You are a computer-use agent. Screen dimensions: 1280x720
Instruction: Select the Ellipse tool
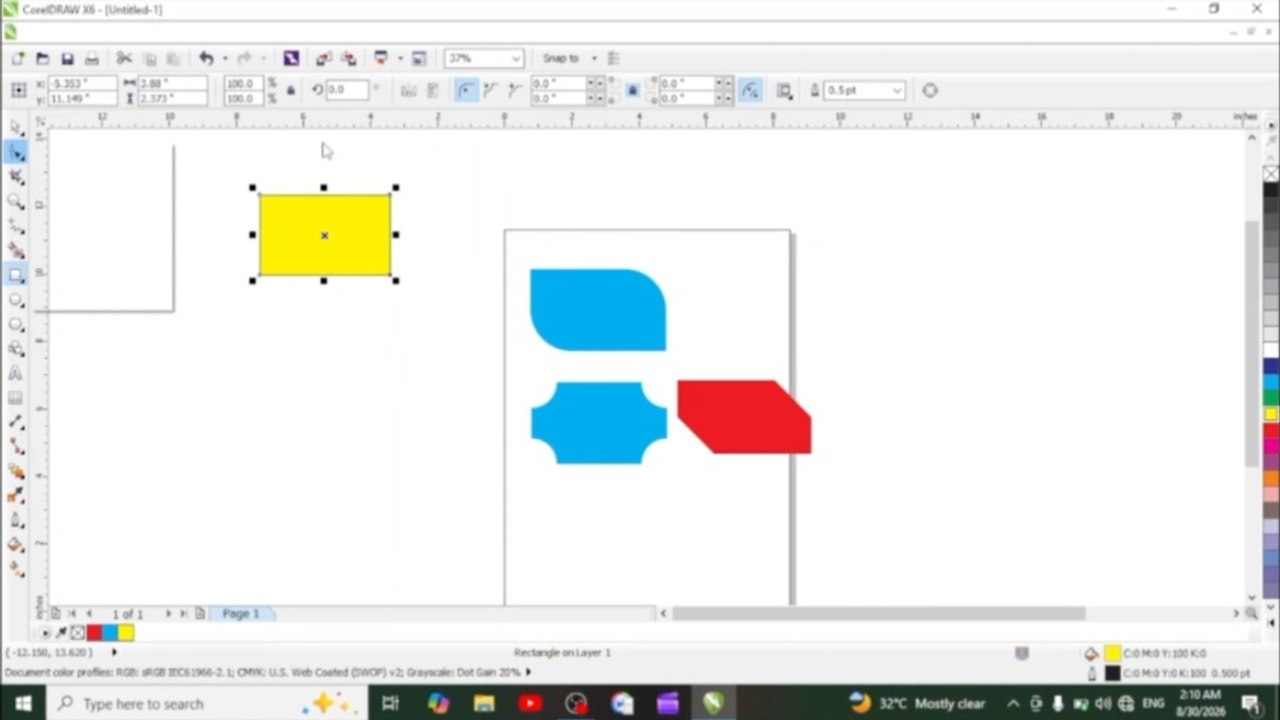tap(16, 300)
